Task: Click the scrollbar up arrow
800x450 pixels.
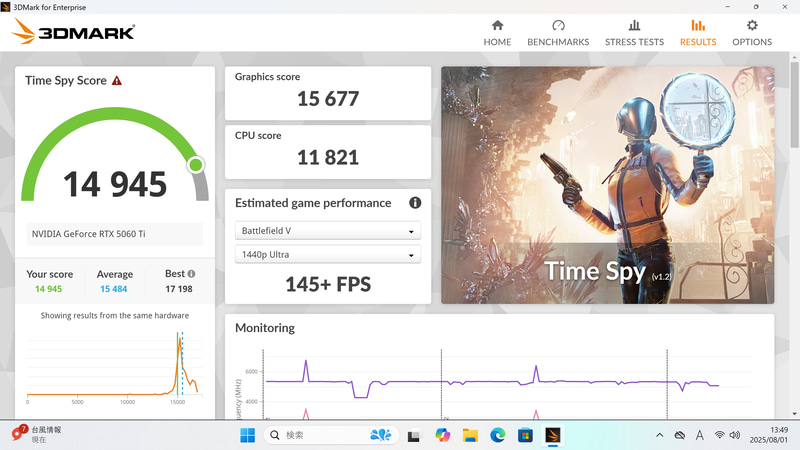Action: [794, 56]
